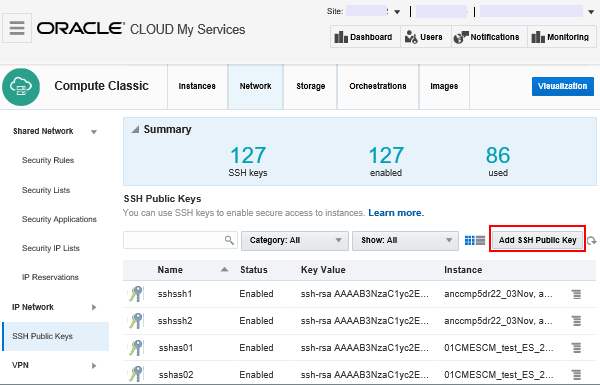Follow the Learn more link
Viewport: 600px width, 385px height.
pyautogui.click(x=396, y=213)
